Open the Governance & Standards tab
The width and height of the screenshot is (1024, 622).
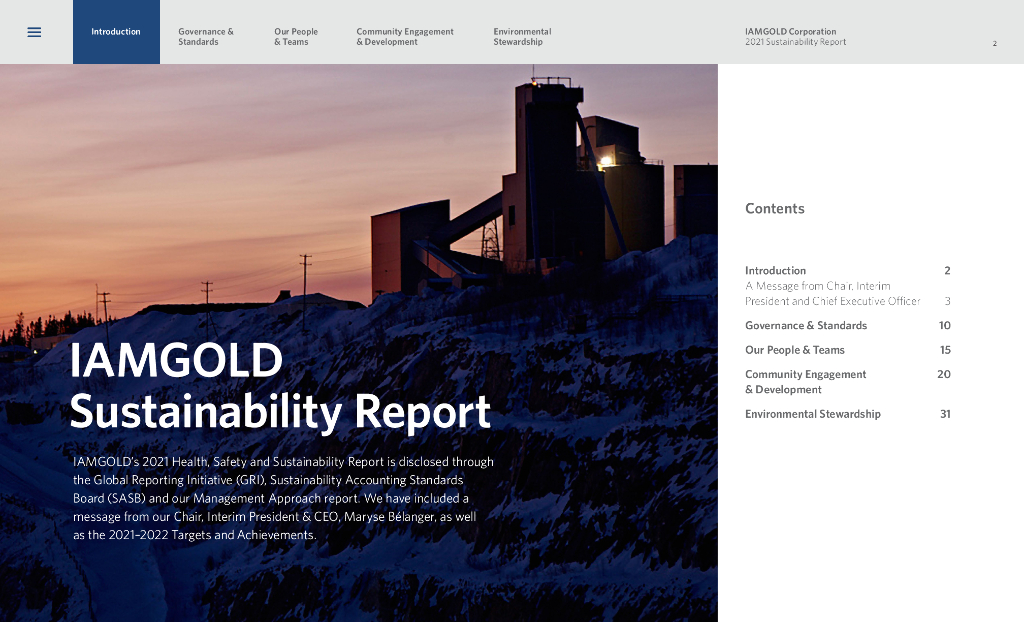click(206, 37)
